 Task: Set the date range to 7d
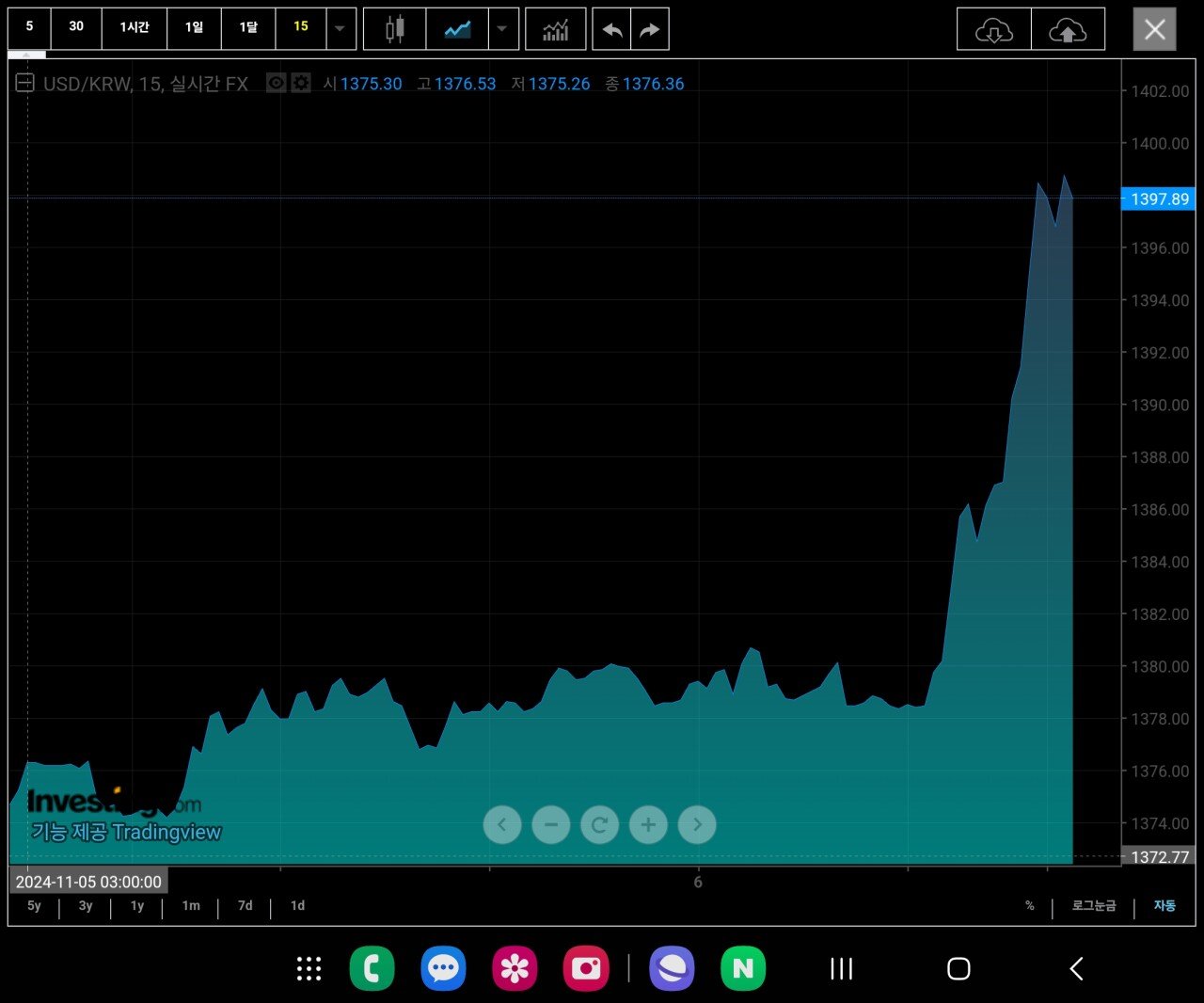point(245,905)
